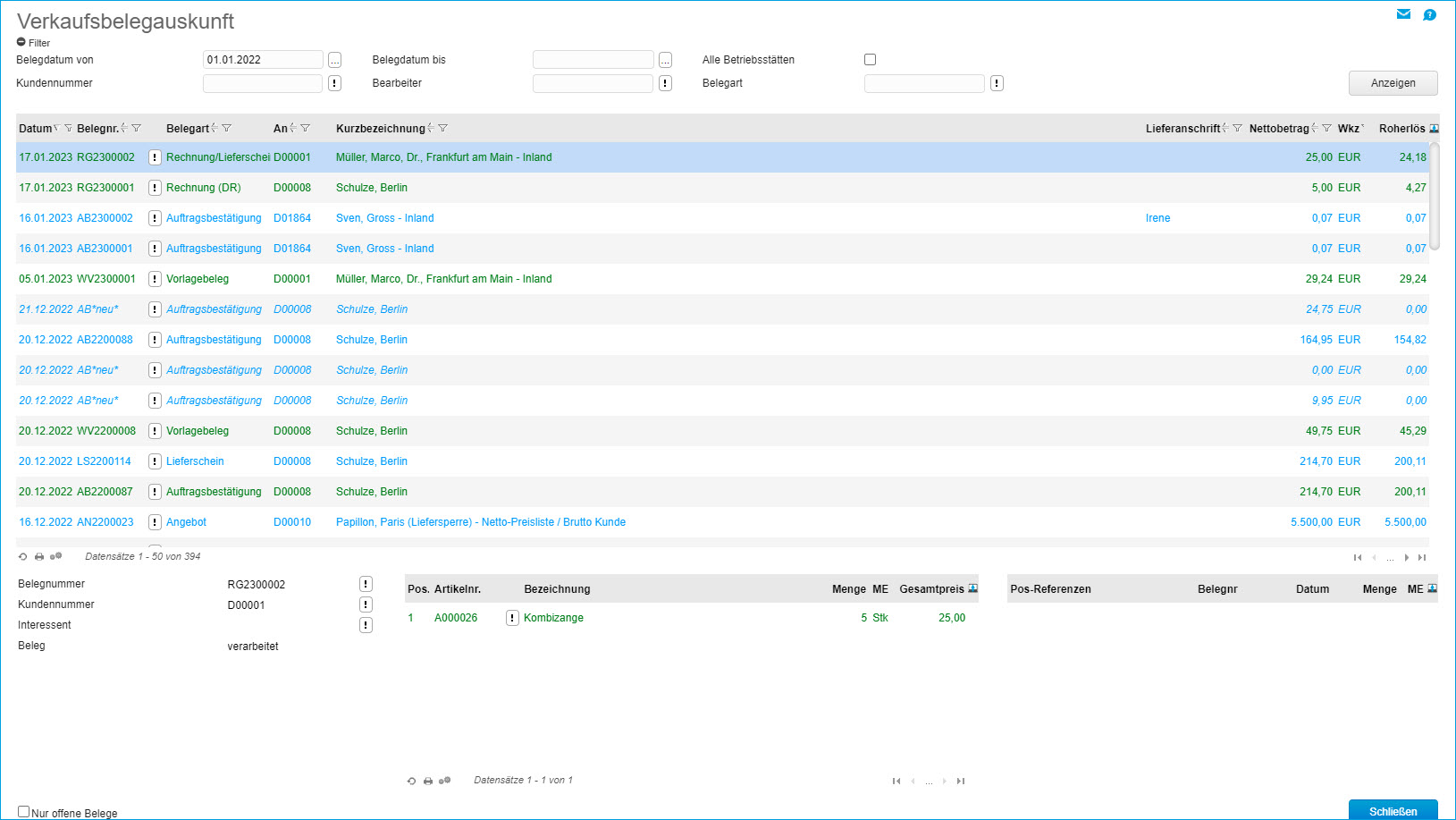Open date picker for Belegdatum bis
Image resolution: width=1456 pixels, height=820 pixels.
coord(665,60)
